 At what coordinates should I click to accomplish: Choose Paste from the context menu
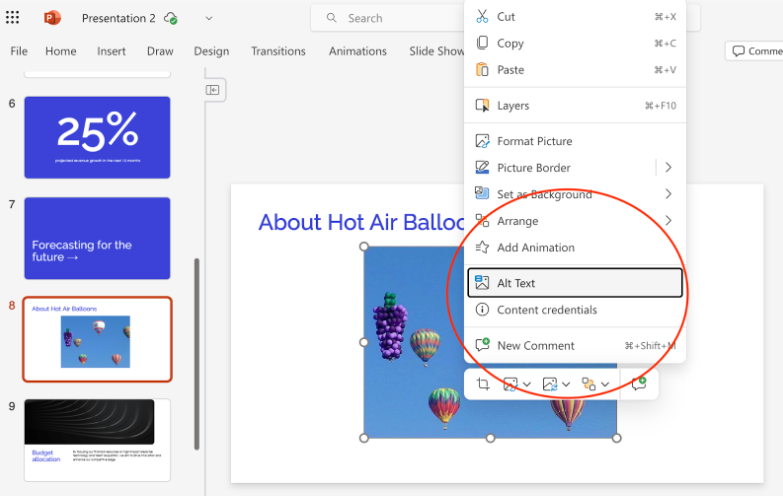tap(575, 69)
